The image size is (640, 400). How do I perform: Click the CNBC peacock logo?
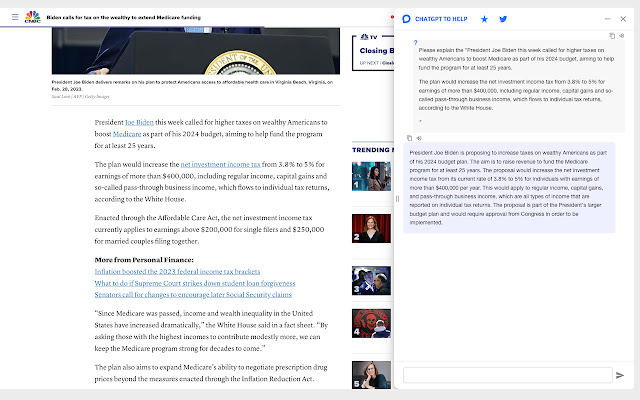[33, 17]
